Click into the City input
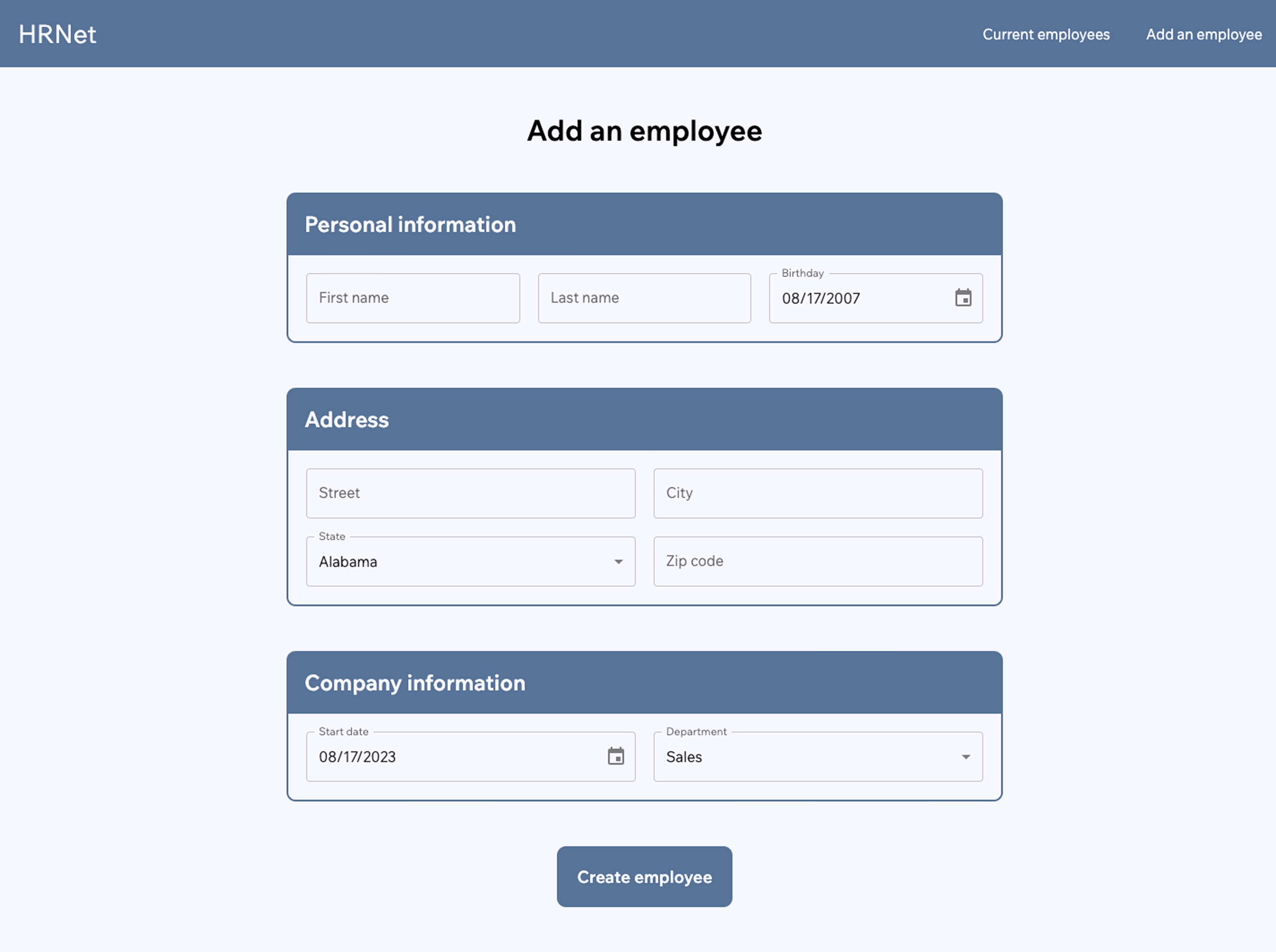The height and width of the screenshot is (952, 1276). (817, 493)
